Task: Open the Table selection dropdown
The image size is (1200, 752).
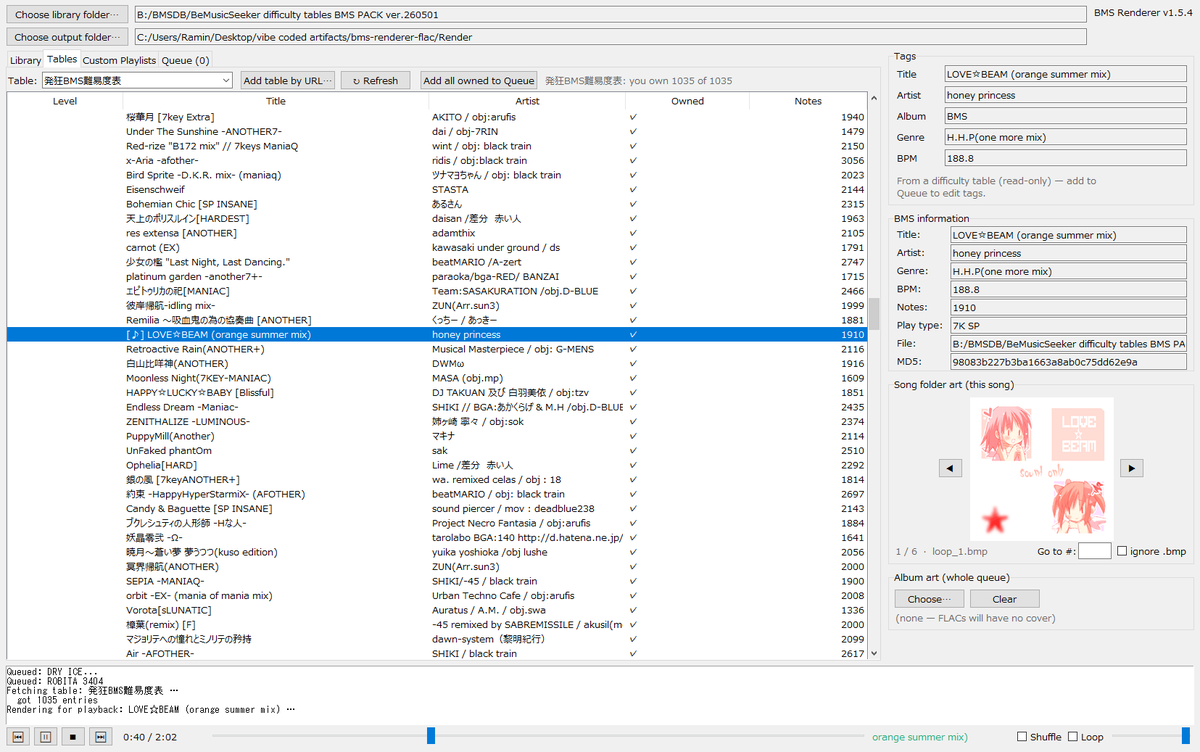Action: (137, 80)
